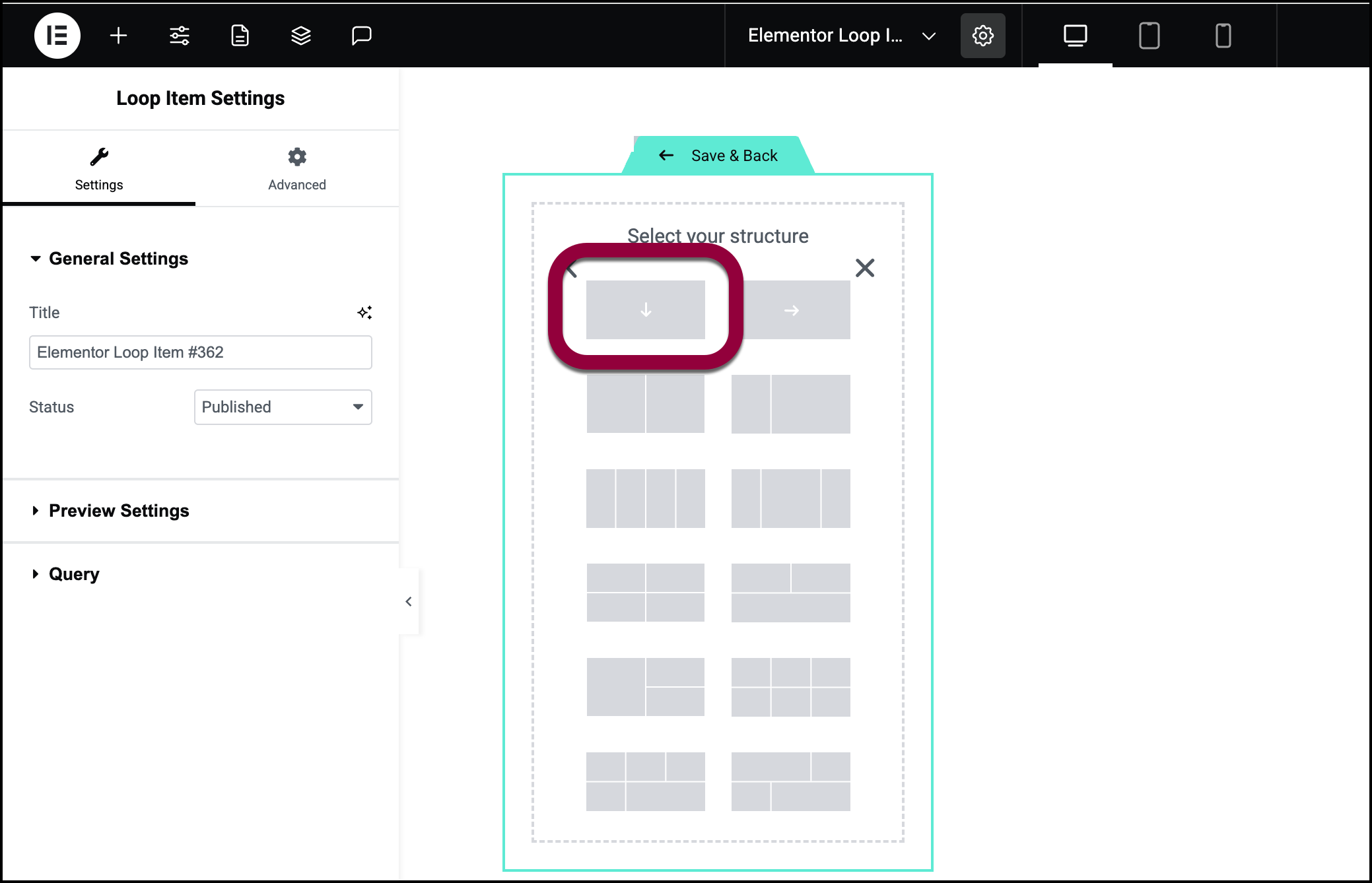Click page settings gear icon
Image resolution: width=1372 pixels, height=883 pixels.
coord(982,36)
